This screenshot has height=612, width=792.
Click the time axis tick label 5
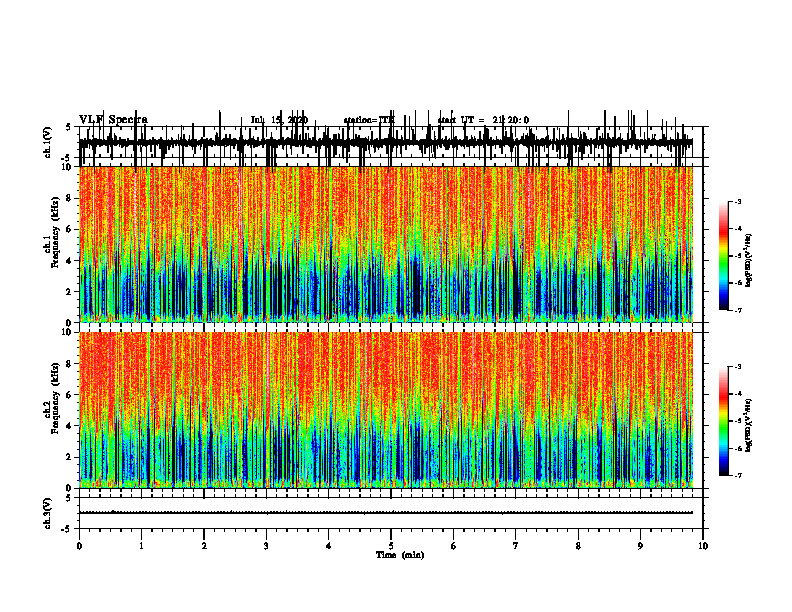pos(391,546)
